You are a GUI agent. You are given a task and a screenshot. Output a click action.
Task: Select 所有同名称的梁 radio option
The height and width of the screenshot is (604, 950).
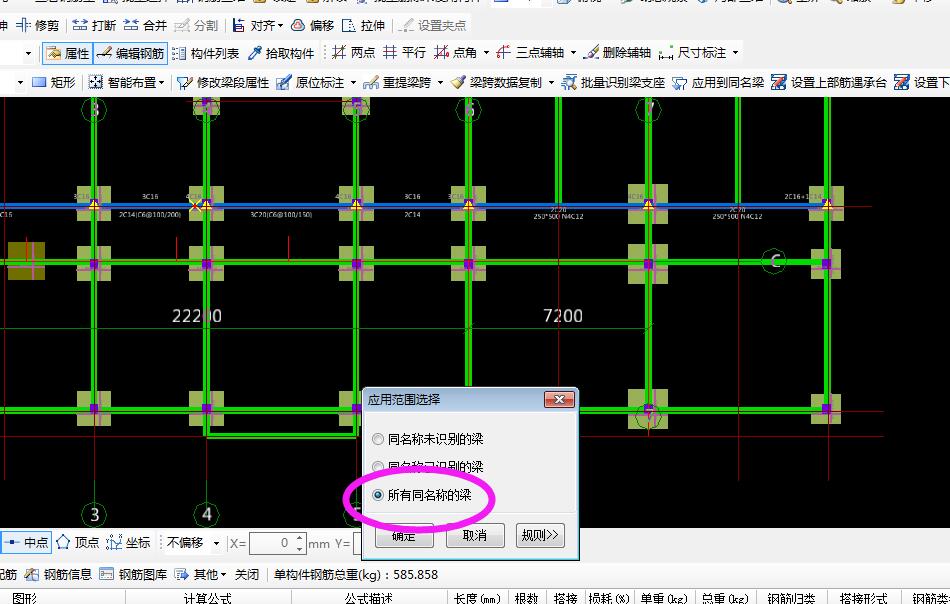[423, 495]
